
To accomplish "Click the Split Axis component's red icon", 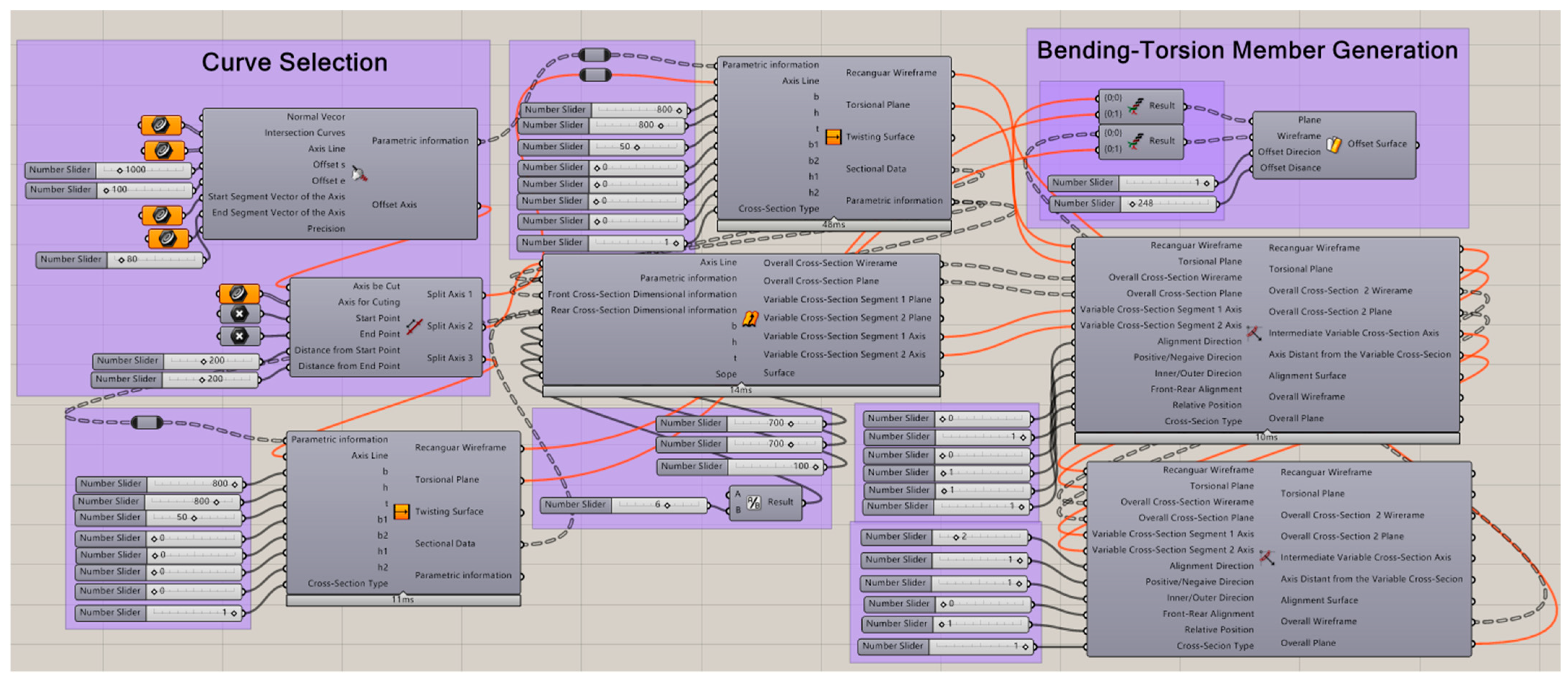I will [x=414, y=326].
